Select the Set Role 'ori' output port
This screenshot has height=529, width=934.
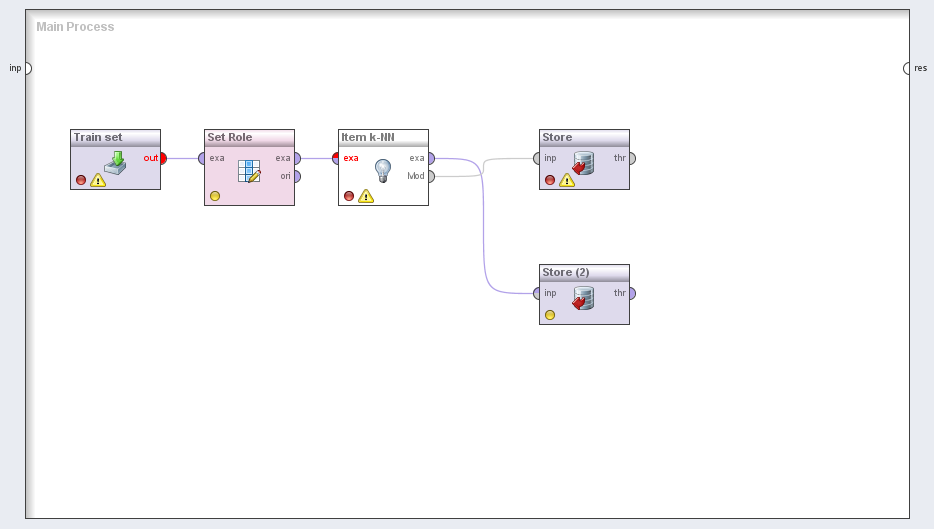tap(296, 176)
